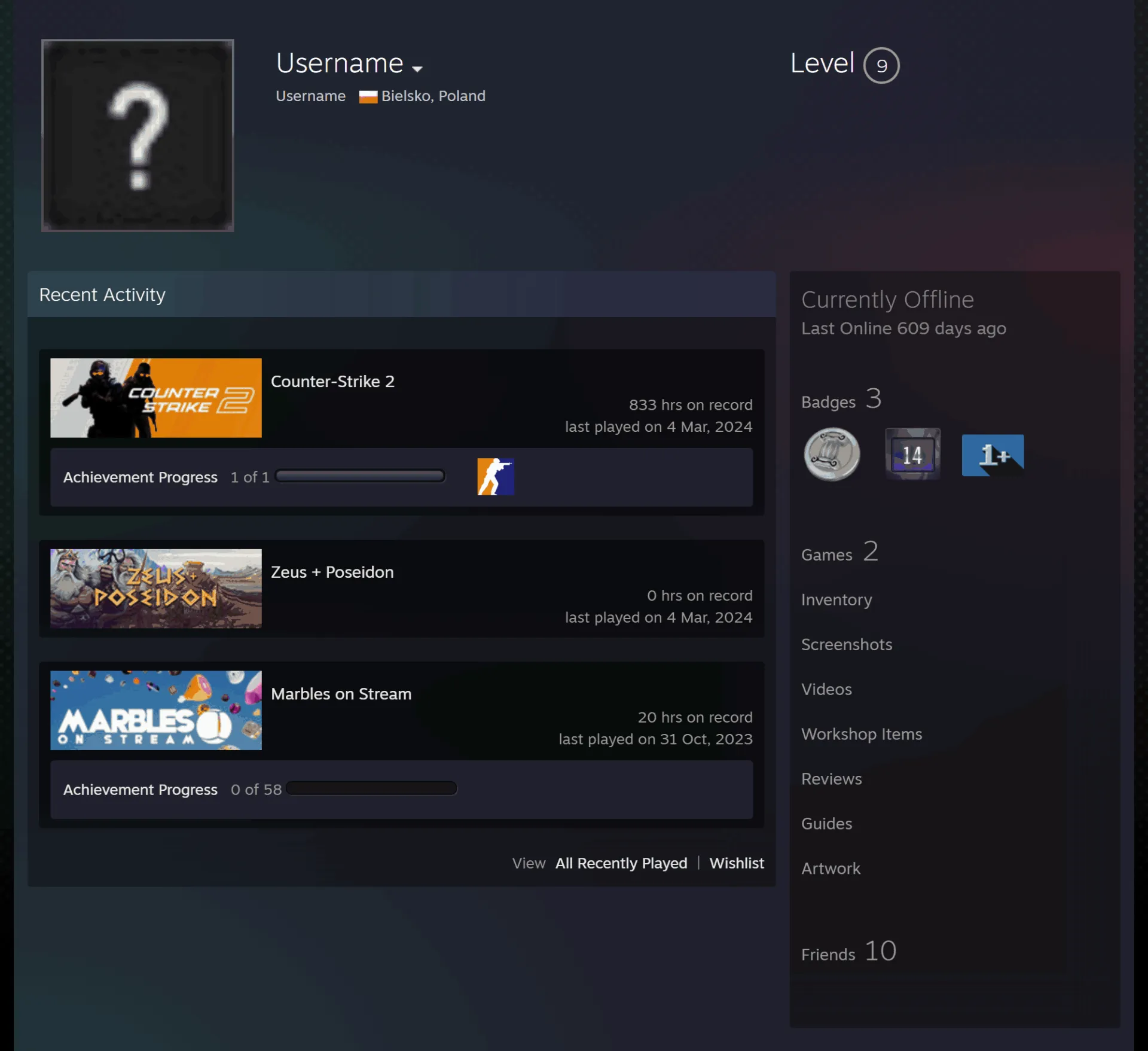Open the Zeus + Poseidon game banner
Viewport: 1148px width, 1051px height.
point(156,589)
